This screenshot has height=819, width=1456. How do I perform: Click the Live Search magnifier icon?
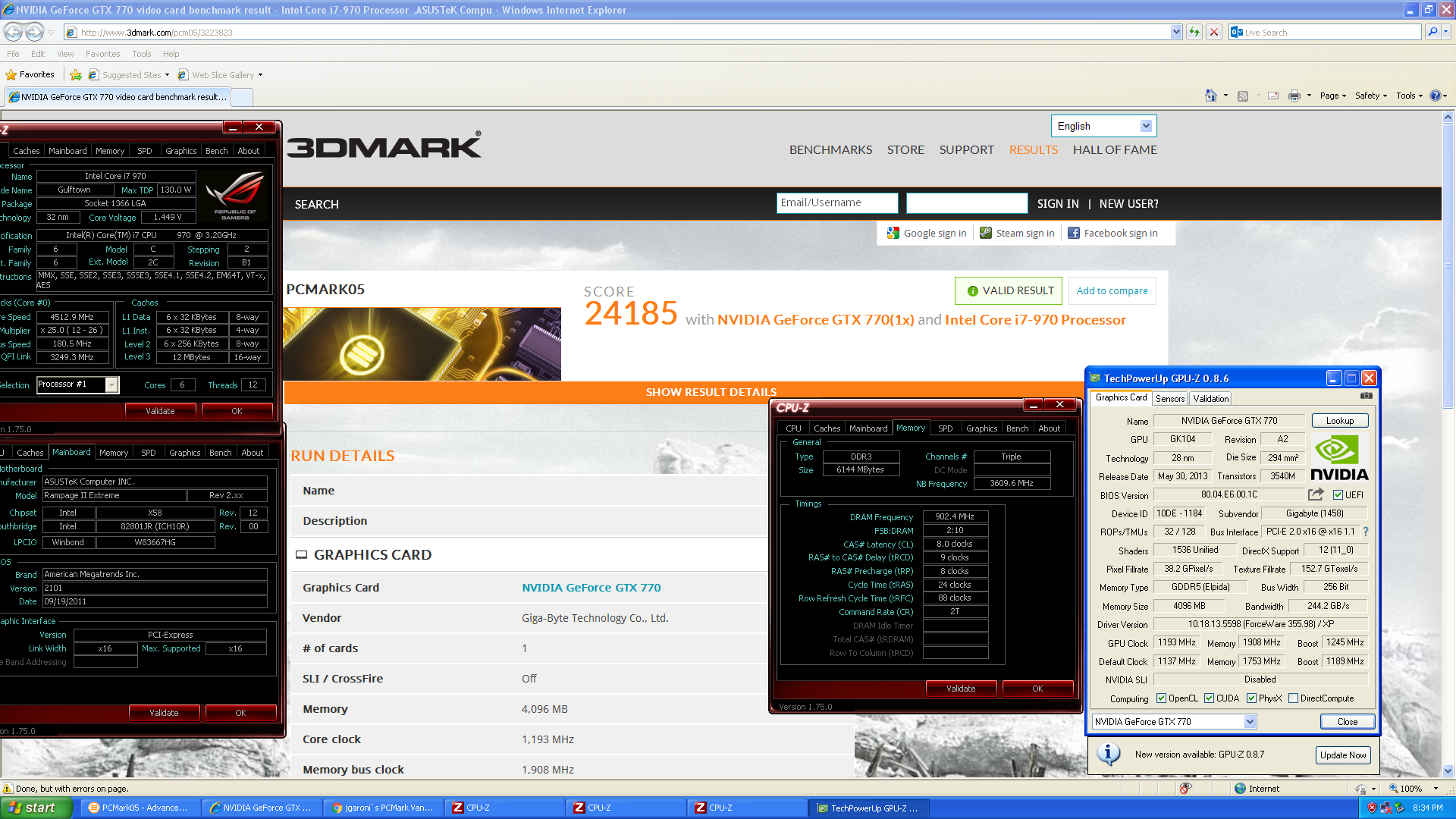(1432, 32)
